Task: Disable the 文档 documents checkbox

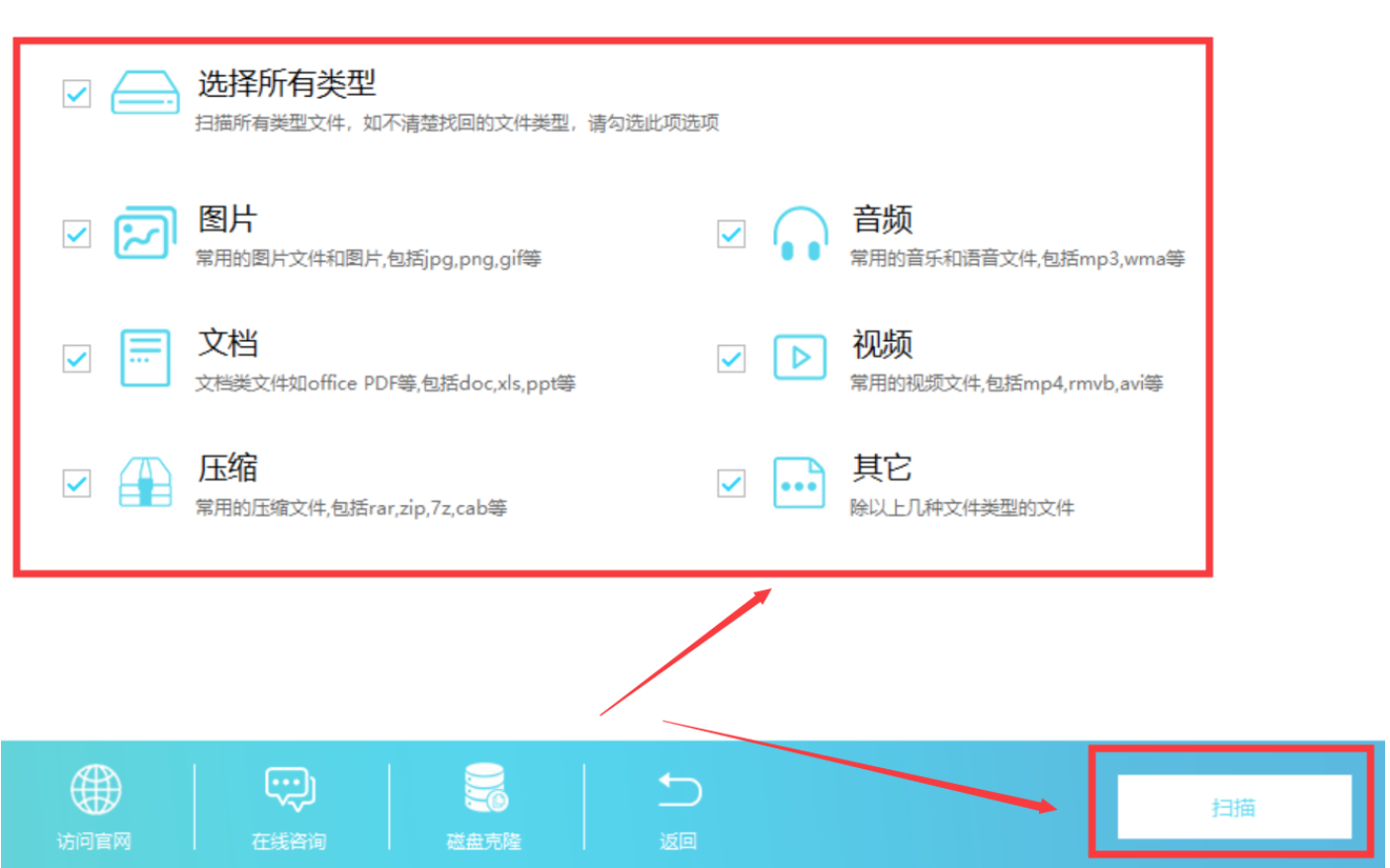Action: click(x=77, y=358)
